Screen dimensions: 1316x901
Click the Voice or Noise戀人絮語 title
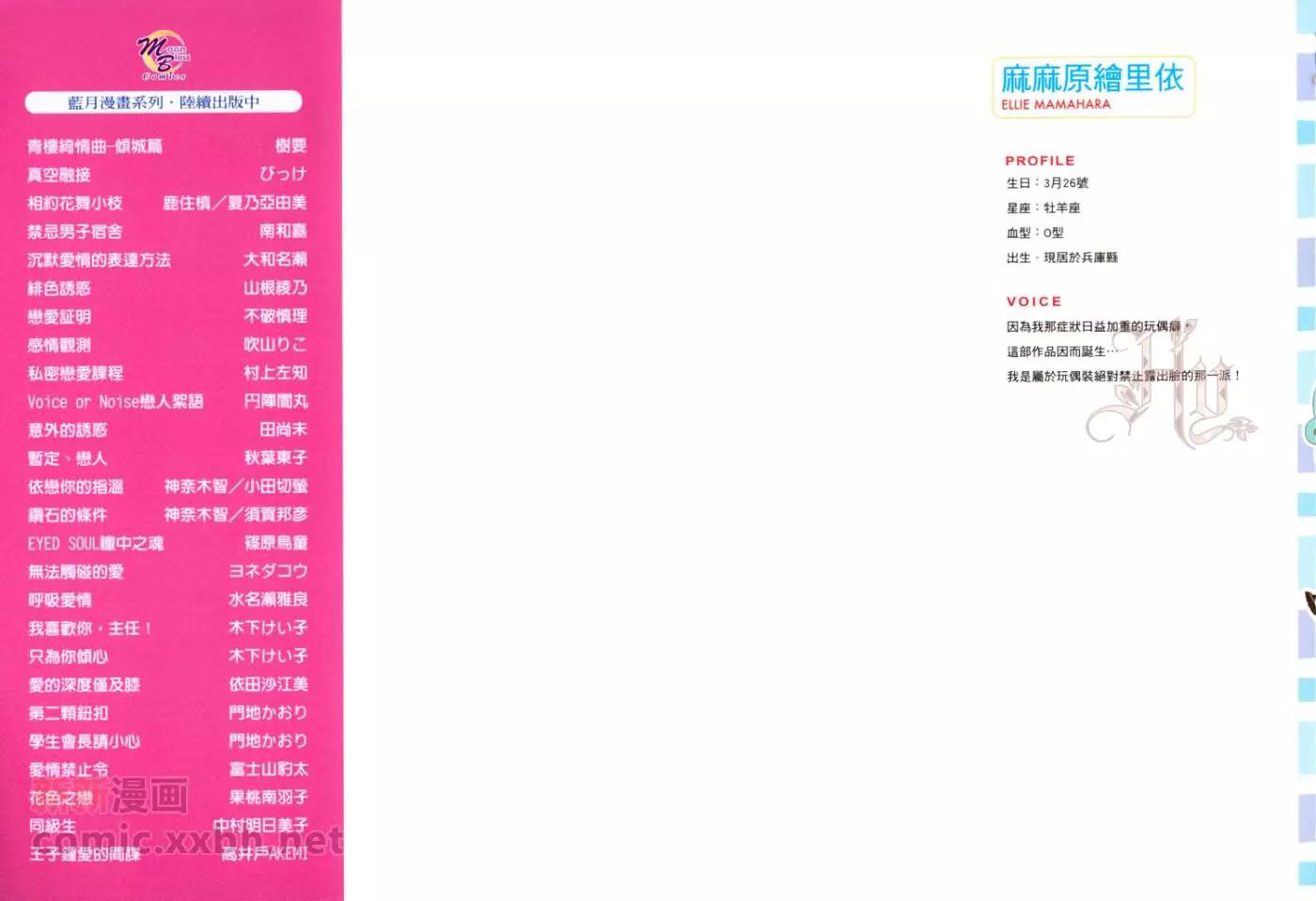coord(115,402)
